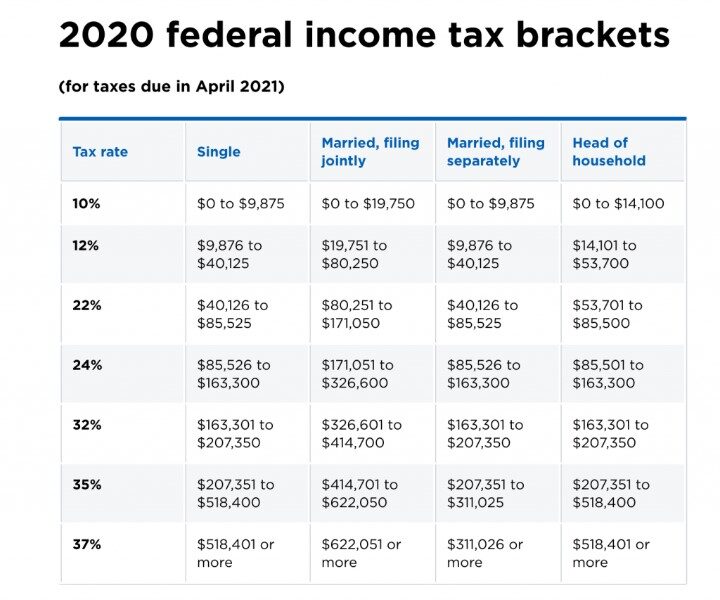
Task: Click the 24% tax rate row label
Action: point(87,365)
